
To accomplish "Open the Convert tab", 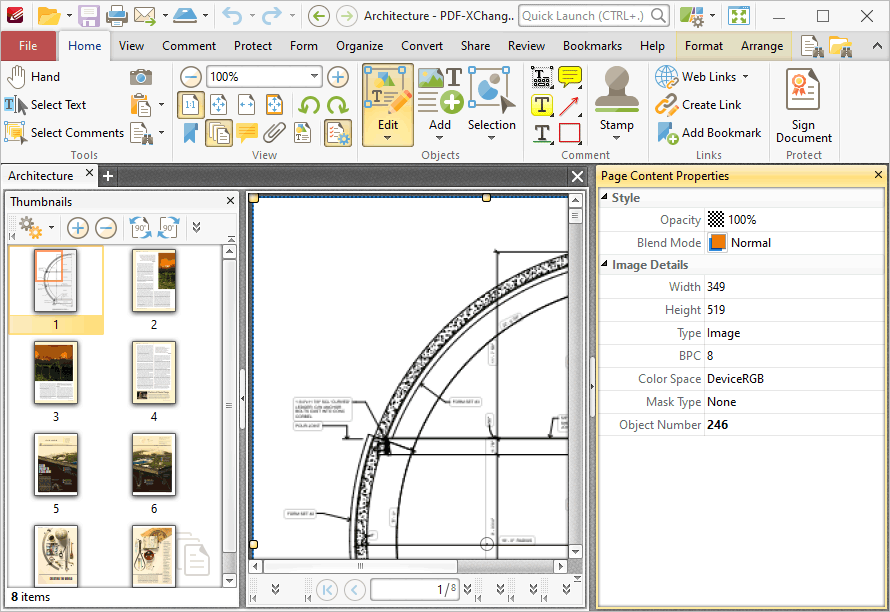I will click(422, 46).
